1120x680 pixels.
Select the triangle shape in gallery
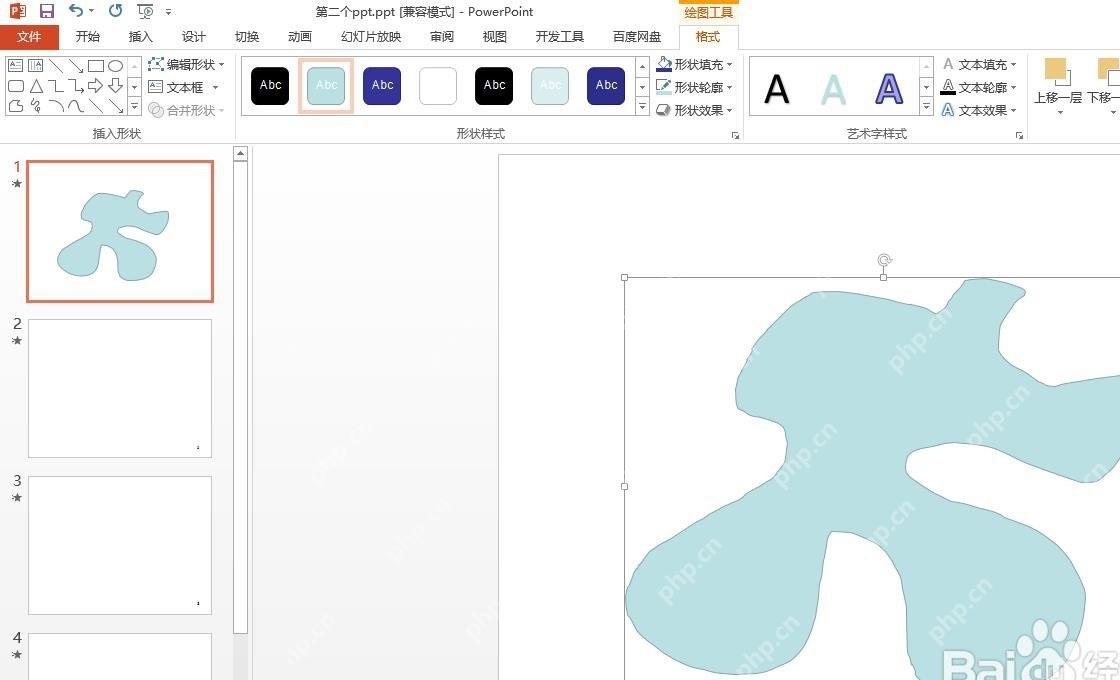36,86
